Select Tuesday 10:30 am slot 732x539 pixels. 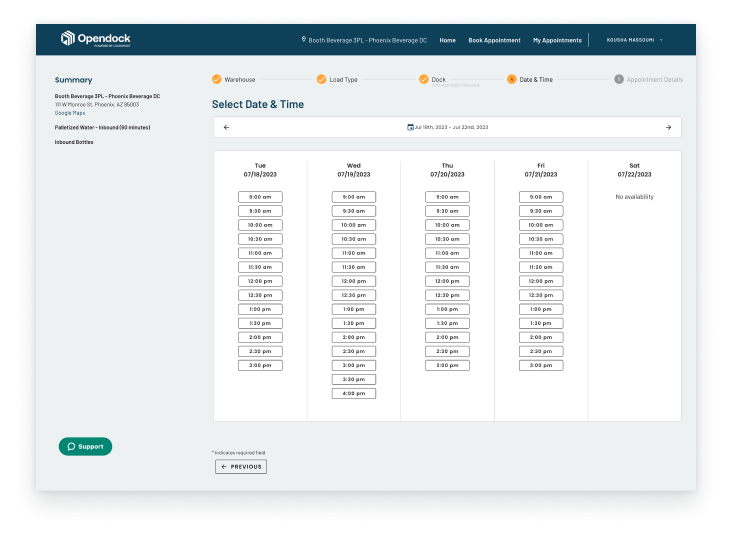[x=260, y=239]
